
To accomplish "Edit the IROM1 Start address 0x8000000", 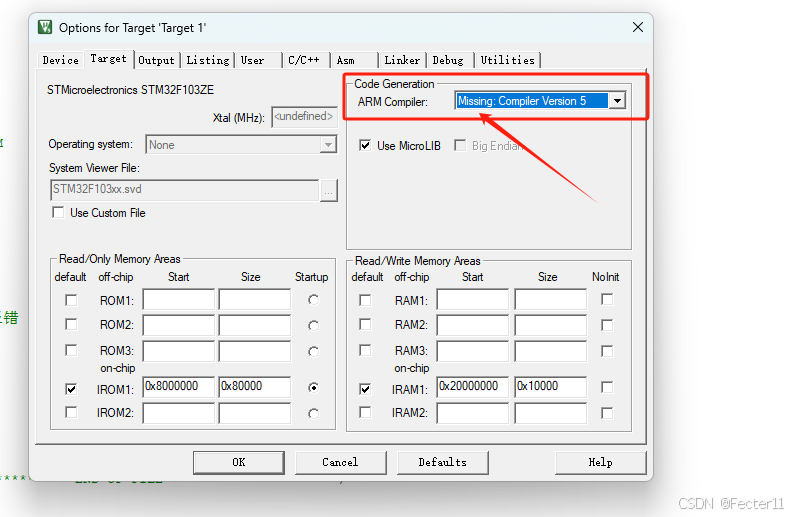I will pyautogui.click(x=178, y=387).
